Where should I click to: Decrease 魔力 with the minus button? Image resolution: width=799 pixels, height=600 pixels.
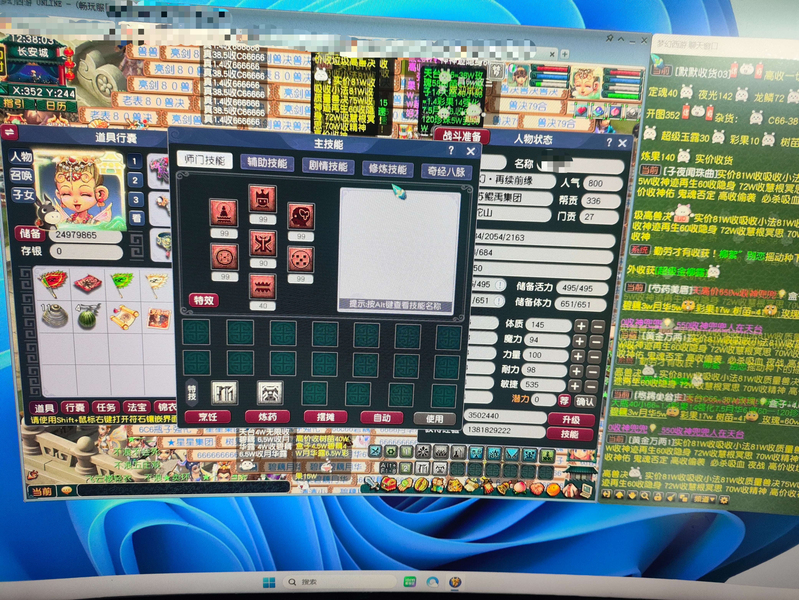pos(596,341)
